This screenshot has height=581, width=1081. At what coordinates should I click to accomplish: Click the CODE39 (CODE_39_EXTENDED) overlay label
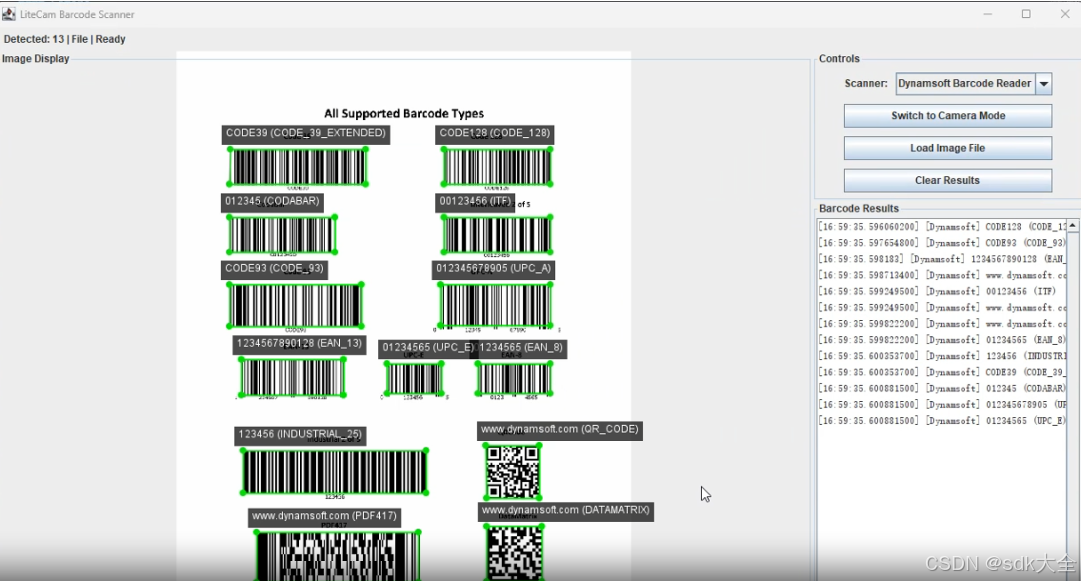[306, 134]
